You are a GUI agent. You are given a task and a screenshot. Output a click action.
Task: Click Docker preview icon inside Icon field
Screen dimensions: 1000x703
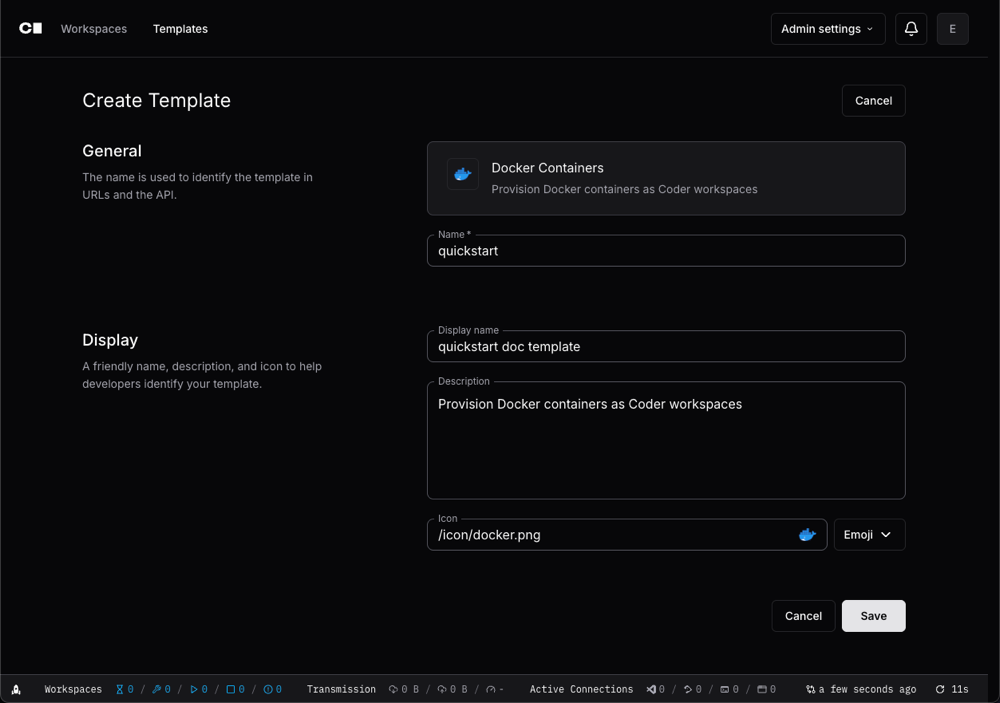[x=807, y=535]
